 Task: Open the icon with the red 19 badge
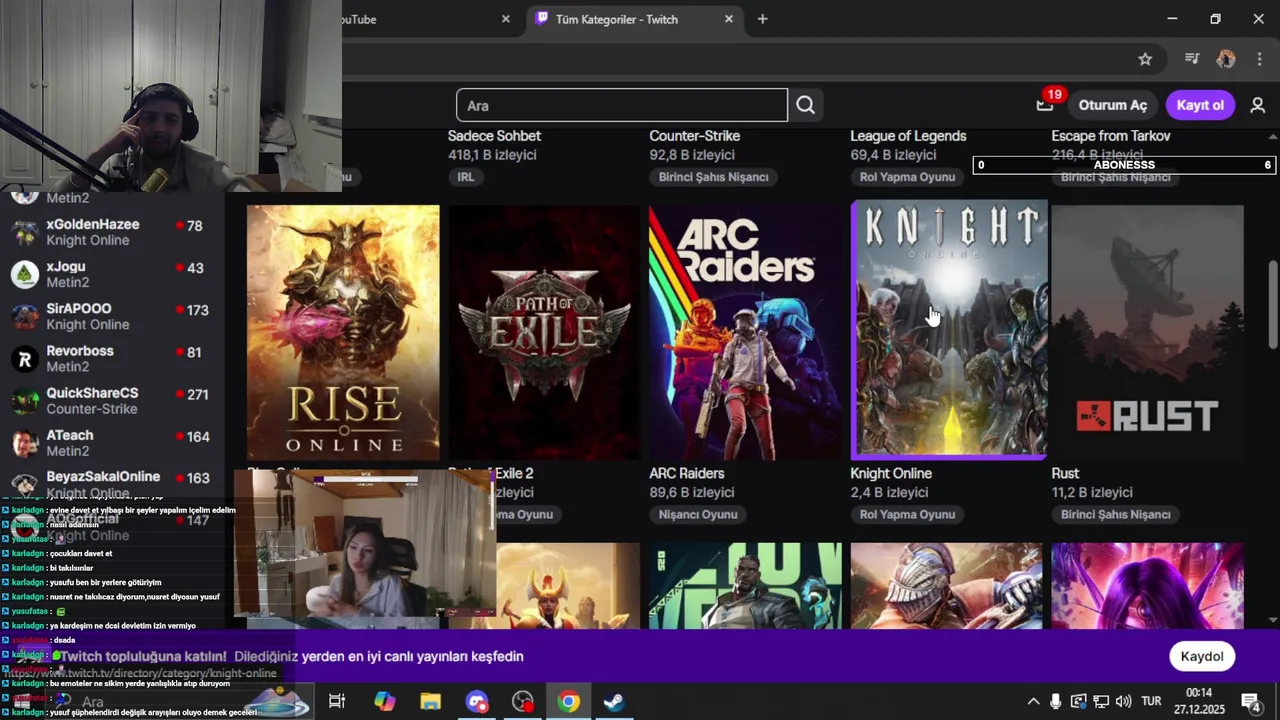1046,104
